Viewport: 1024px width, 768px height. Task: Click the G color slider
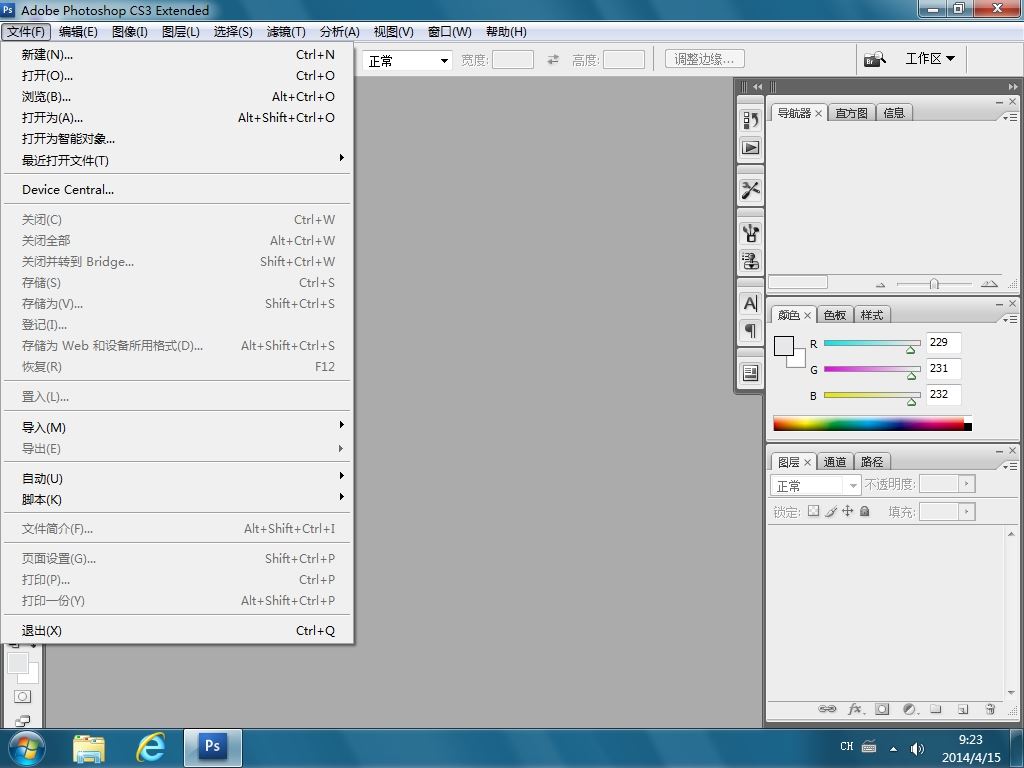coord(872,370)
